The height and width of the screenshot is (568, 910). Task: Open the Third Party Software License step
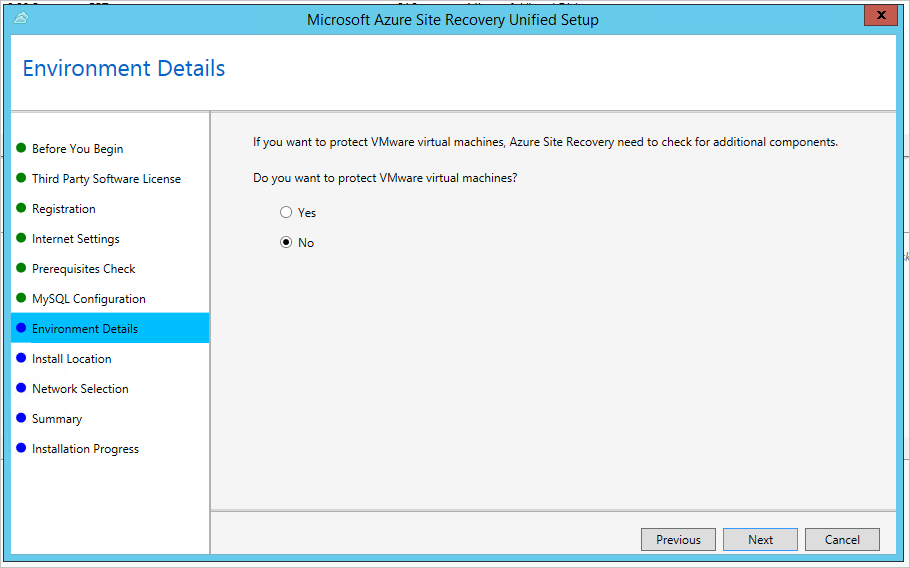[106, 179]
